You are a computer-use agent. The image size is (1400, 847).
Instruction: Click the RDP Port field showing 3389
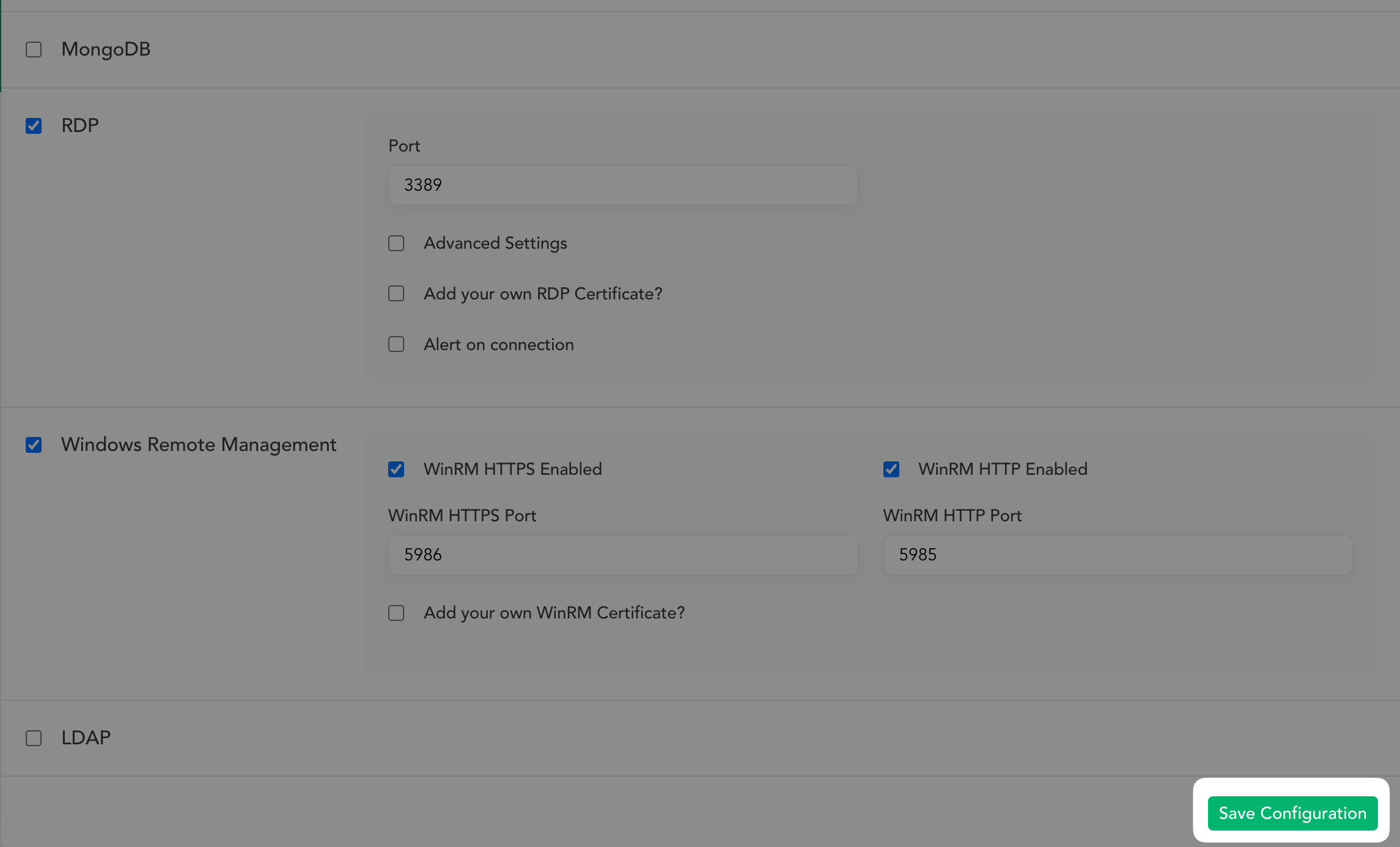(x=622, y=185)
